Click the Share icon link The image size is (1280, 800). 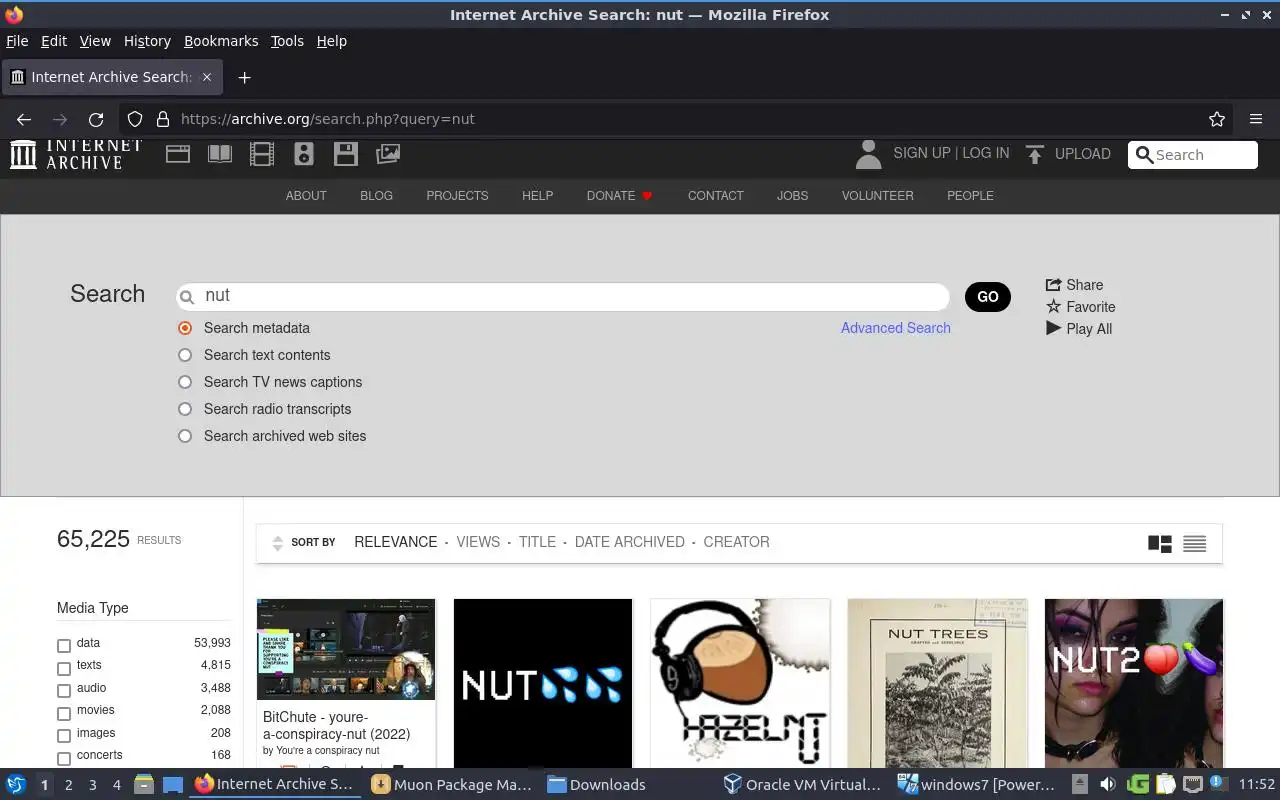tap(1074, 285)
